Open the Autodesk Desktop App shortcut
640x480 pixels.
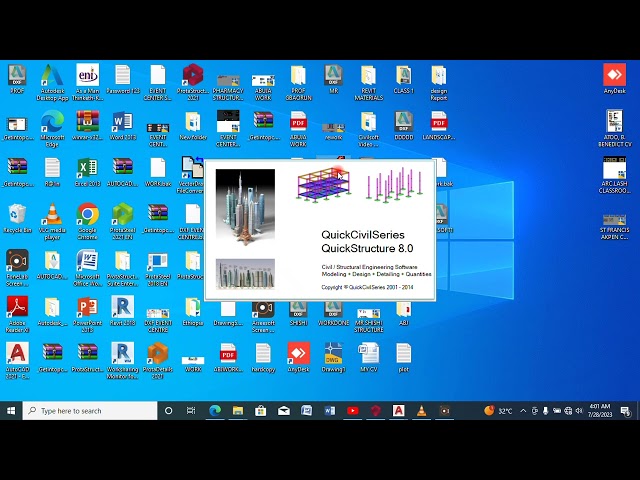click(52, 82)
